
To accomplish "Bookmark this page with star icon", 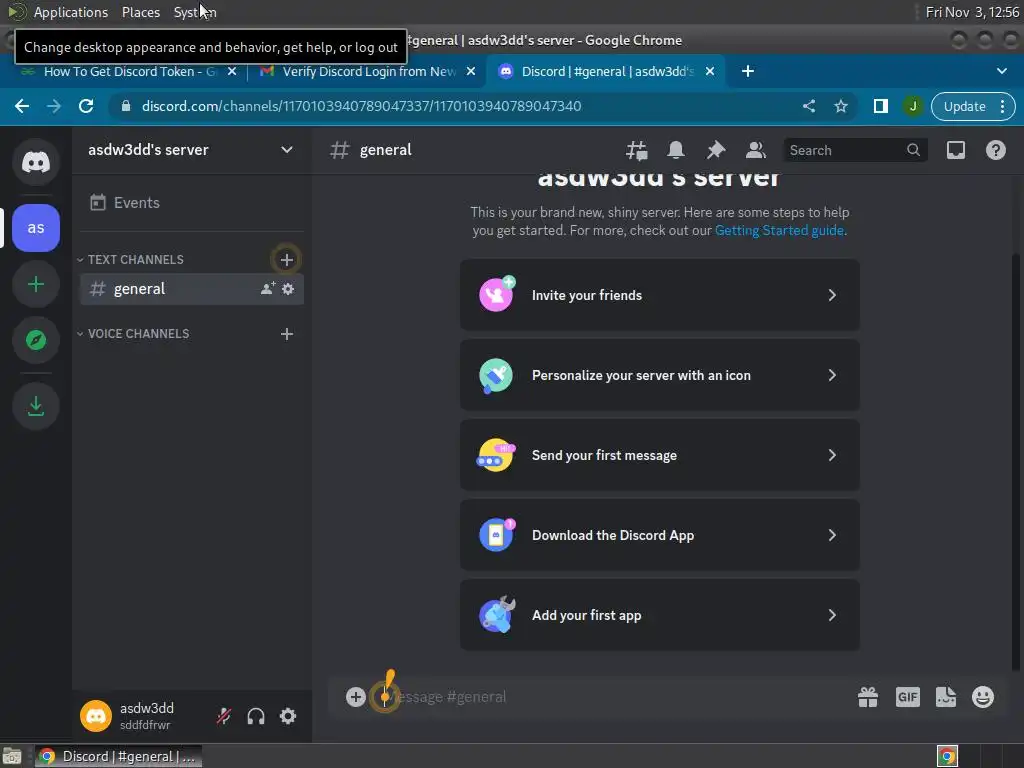I will coord(841,106).
